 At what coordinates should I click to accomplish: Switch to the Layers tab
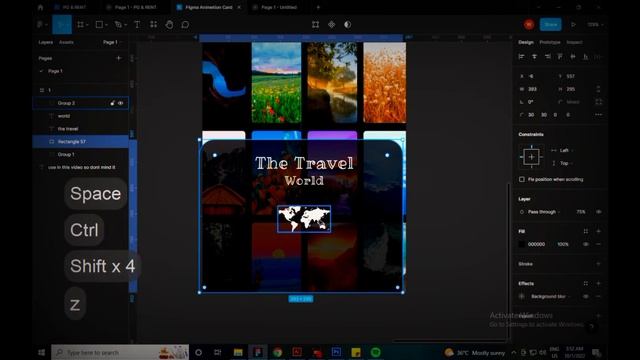[x=45, y=42]
